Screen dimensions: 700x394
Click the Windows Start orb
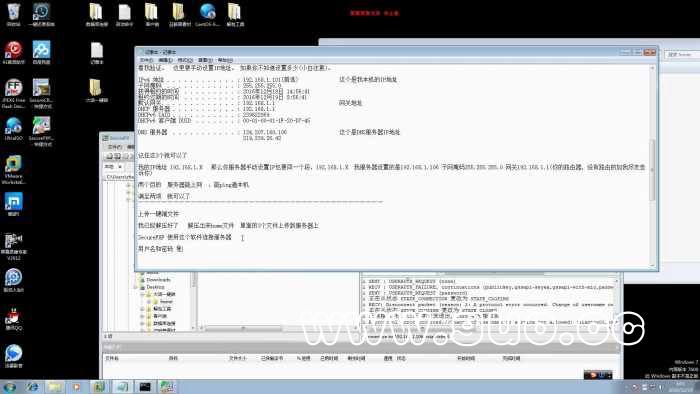[10, 387]
